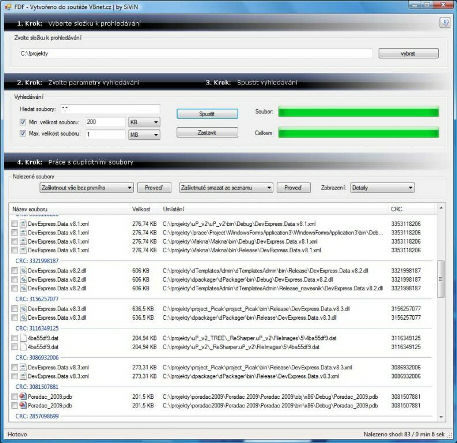This screenshot has height=443, width=457.
Task: Sort by the Velikost column header
Action: click(x=141, y=209)
